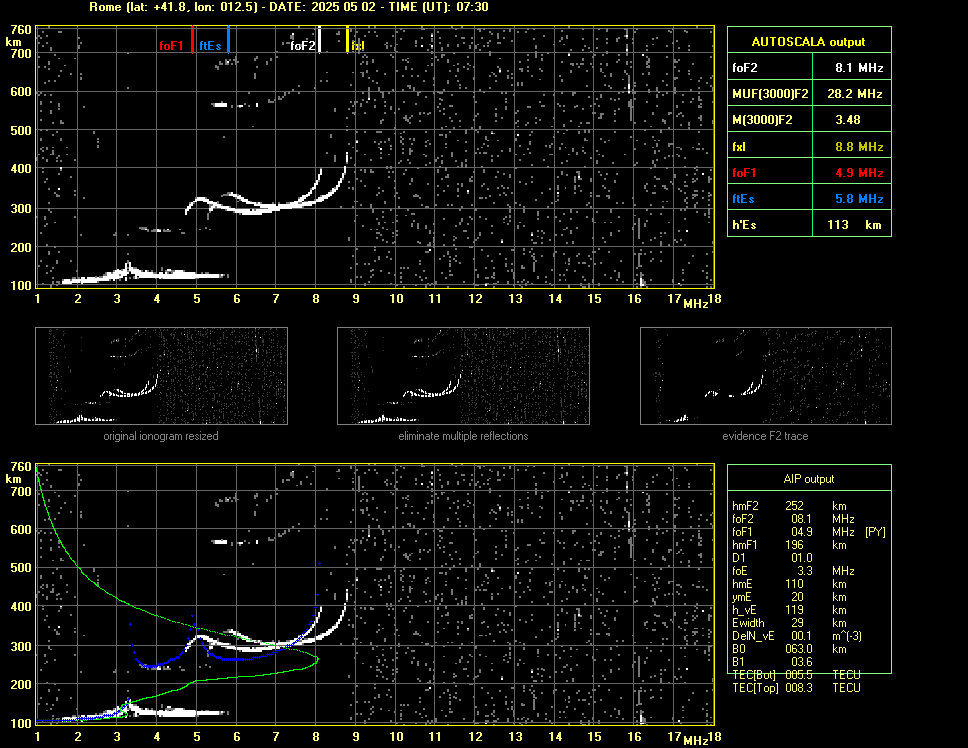Click the blue 'ftEs' label in AUTOSCALA table
This screenshot has height=748, width=968.
point(743,199)
